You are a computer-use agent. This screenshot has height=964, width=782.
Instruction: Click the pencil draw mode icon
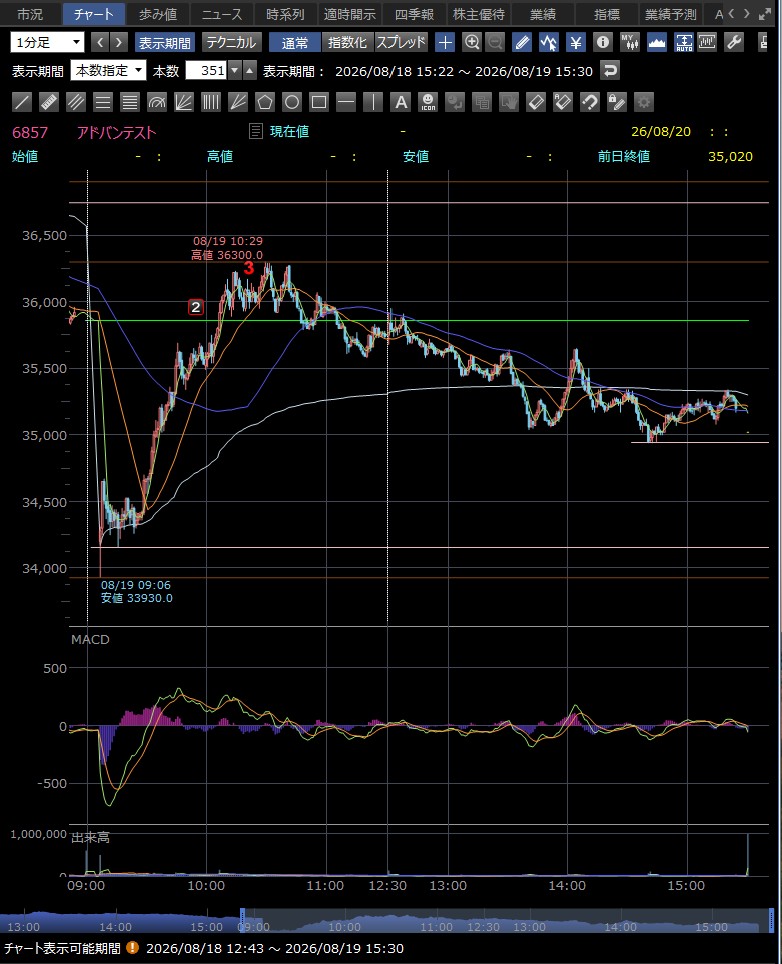522,42
